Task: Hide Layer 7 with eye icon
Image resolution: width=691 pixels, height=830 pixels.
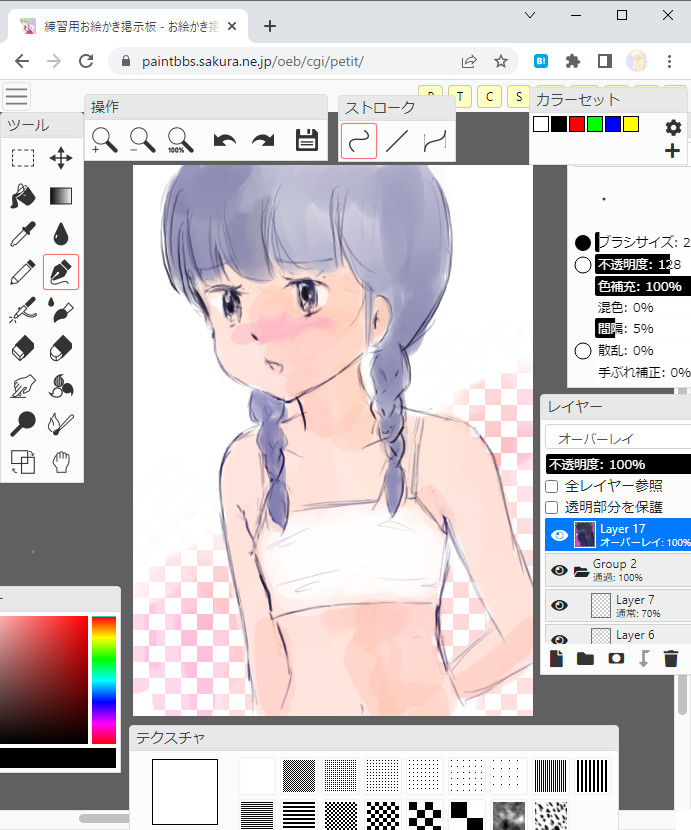Action: (x=559, y=606)
